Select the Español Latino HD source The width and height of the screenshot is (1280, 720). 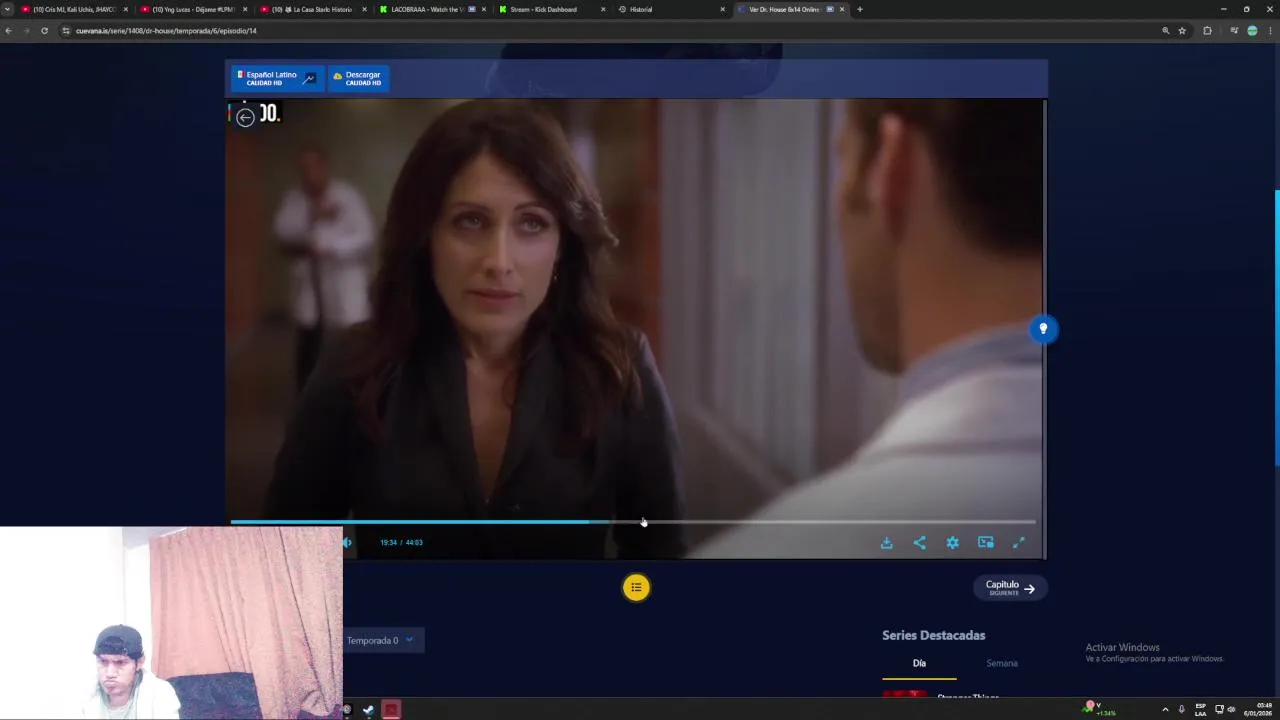pos(276,78)
